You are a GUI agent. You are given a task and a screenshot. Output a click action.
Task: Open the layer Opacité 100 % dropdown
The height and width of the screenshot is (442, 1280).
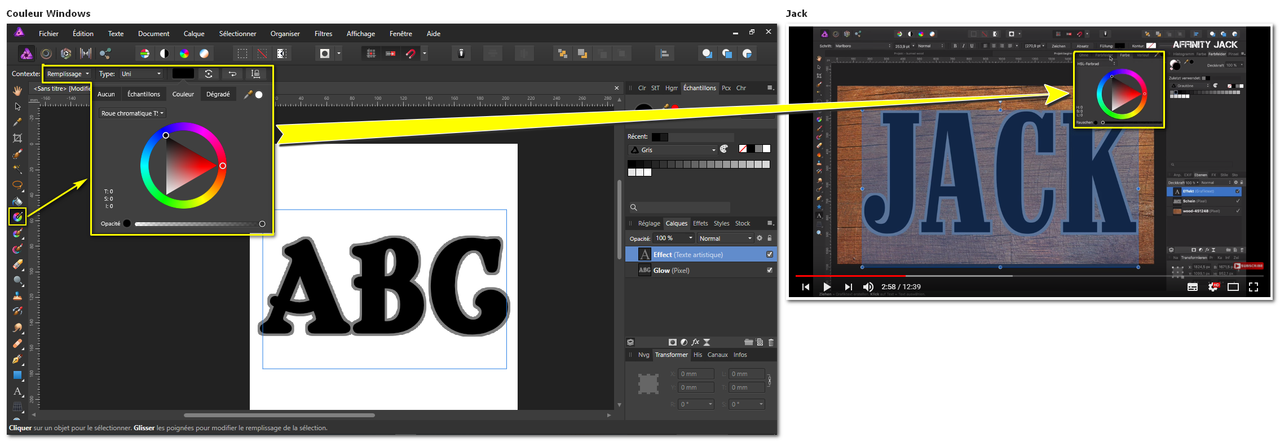coord(672,239)
